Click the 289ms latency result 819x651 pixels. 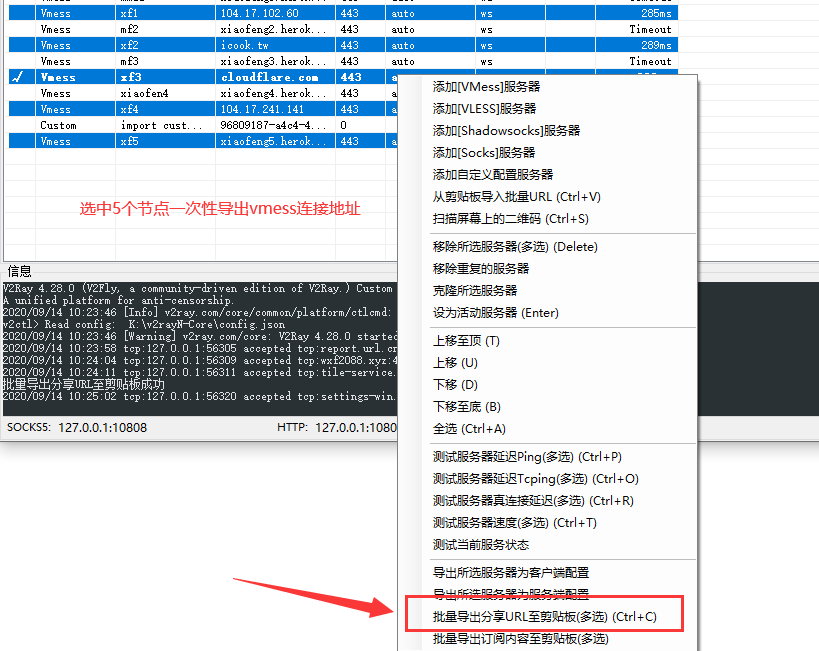tap(657, 45)
